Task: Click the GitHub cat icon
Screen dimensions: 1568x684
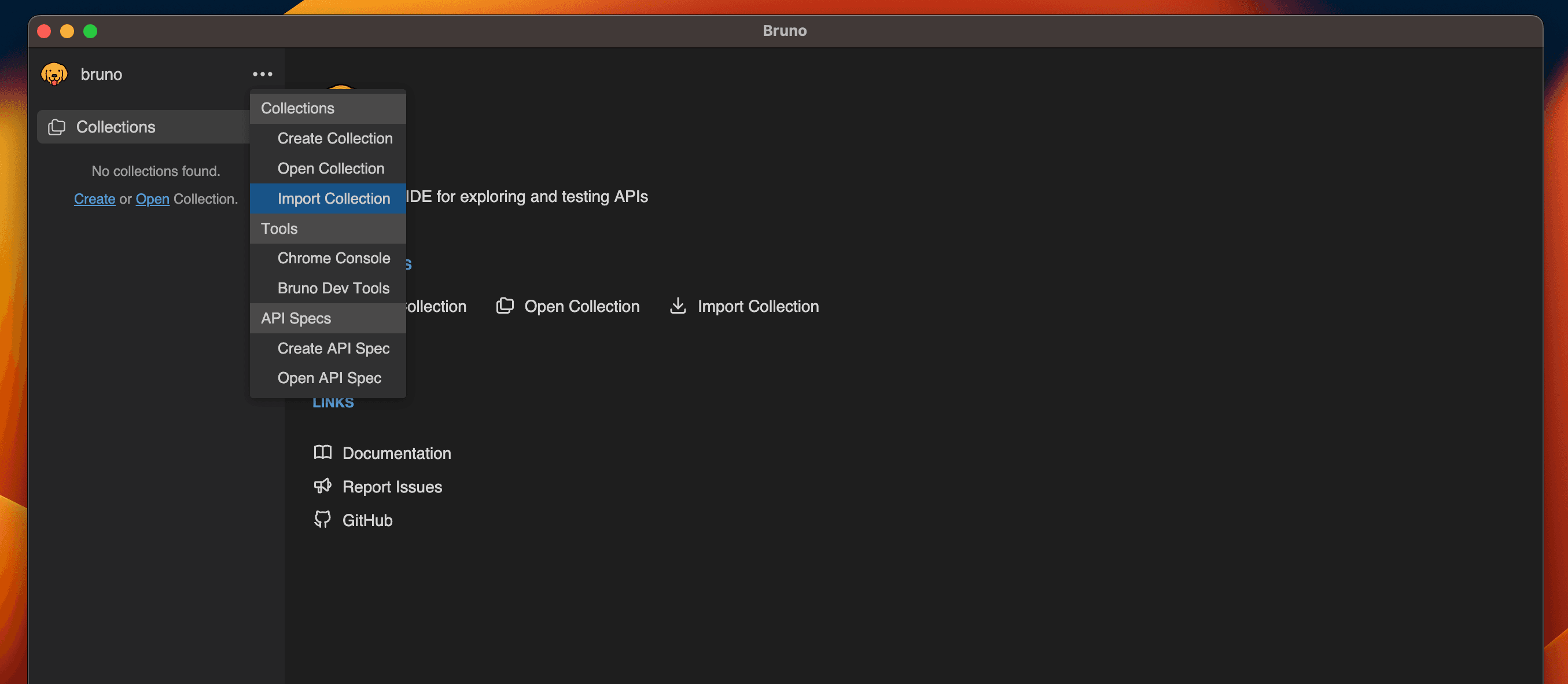Action: point(322,520)
